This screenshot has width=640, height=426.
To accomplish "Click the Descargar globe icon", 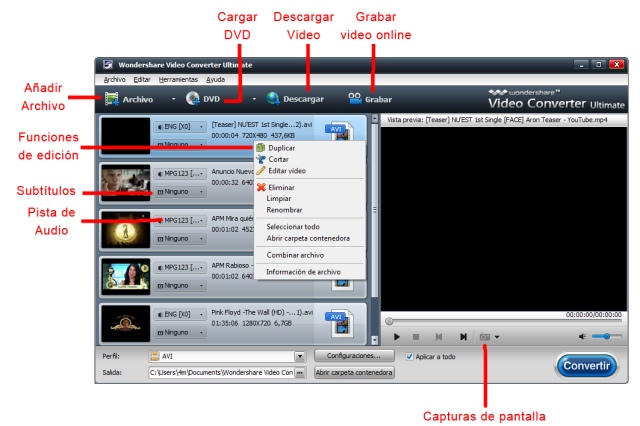I will (273, 98).
